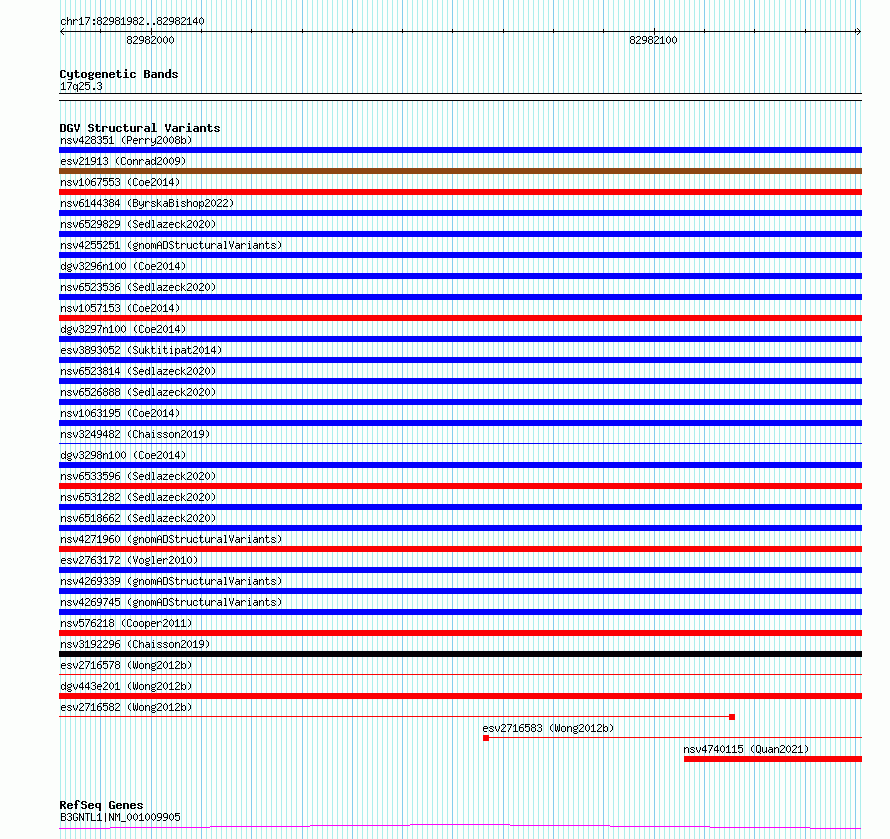
Task: Select nsv3192296 (Chaisson2019) label
Action: coord(135,644)
